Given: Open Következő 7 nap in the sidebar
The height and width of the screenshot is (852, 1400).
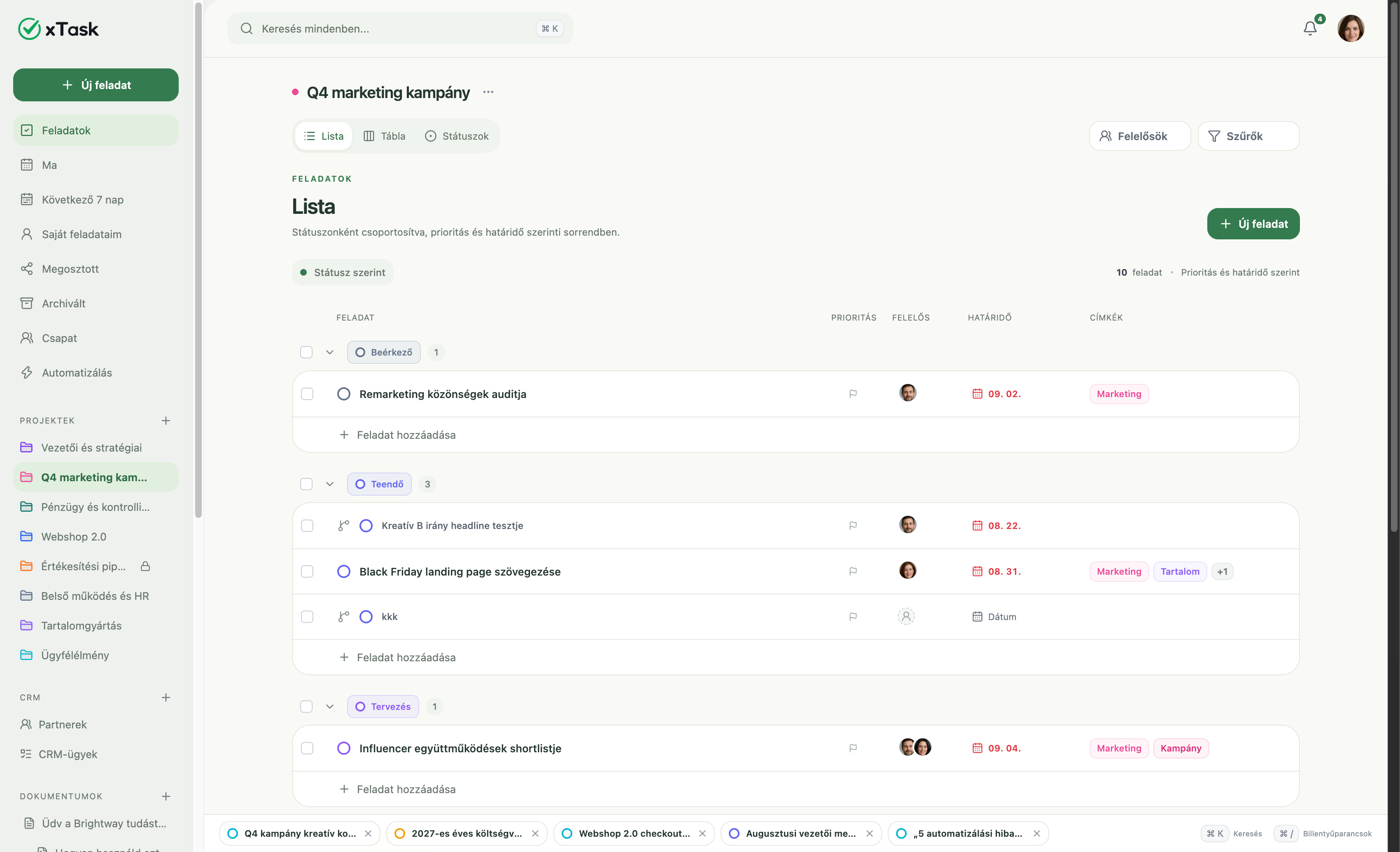Looking at the screenshot, I should point(96,199).
